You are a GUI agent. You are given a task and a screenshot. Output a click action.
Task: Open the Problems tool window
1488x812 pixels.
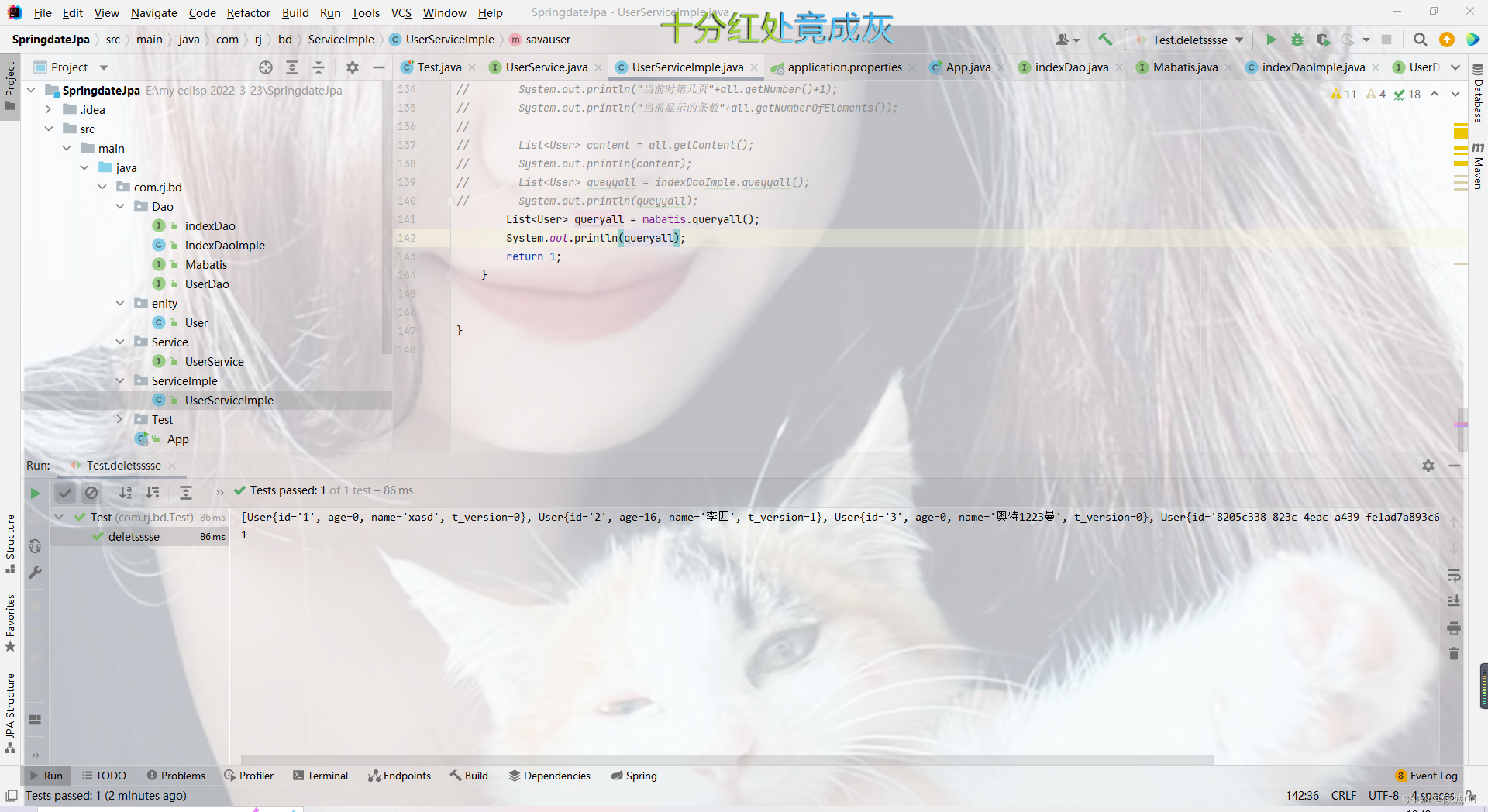point(177,776)
